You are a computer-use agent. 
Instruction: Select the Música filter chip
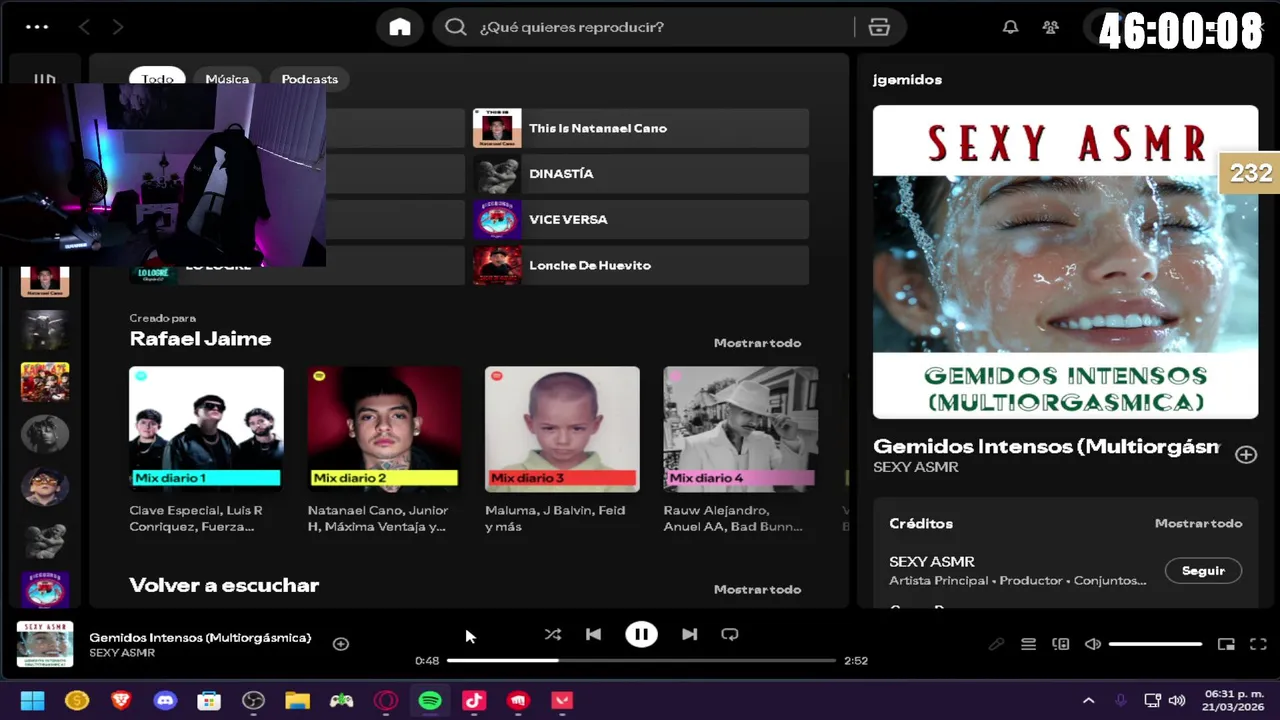(x=227, y=79)
